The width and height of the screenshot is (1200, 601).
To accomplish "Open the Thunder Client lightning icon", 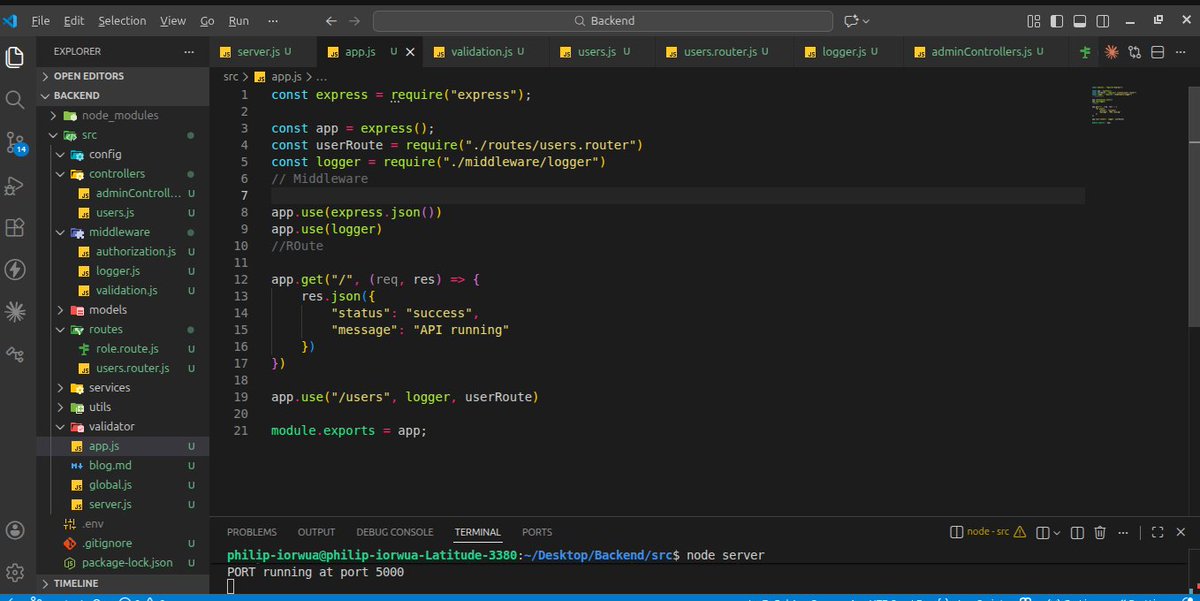I will (15, 270).
